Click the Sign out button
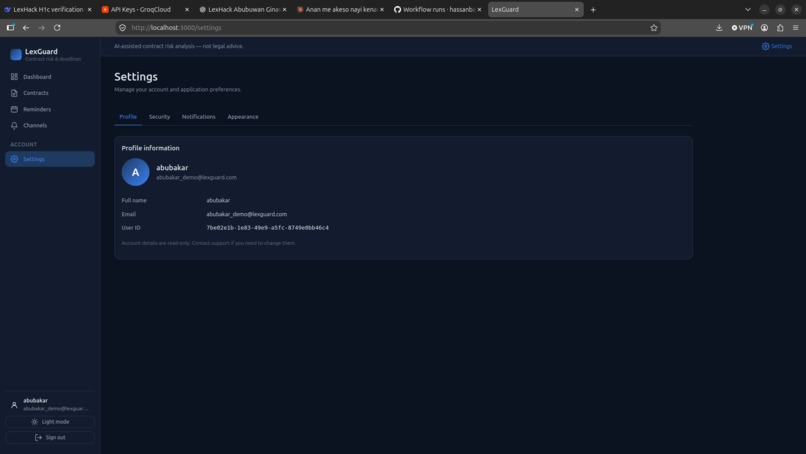The width and height of the screenshot is (806, 454). [x=50, y=438]
